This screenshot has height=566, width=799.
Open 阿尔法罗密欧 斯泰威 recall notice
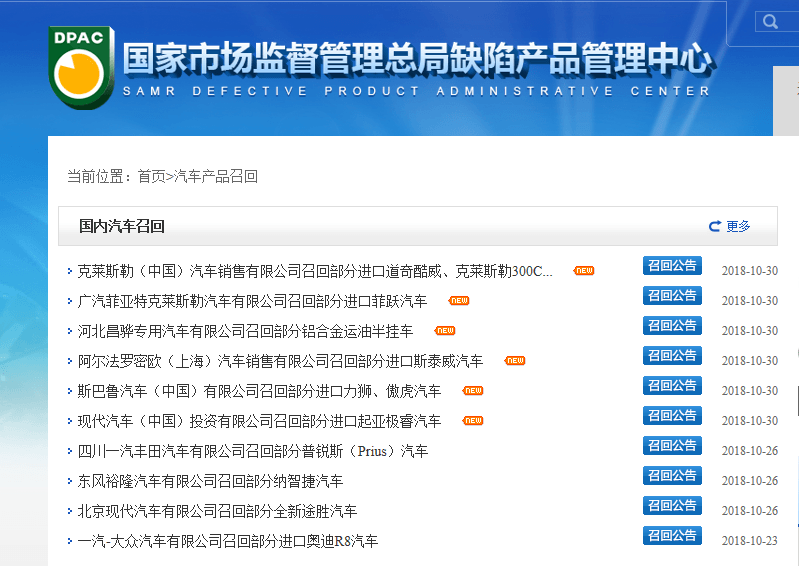[280, 361]
